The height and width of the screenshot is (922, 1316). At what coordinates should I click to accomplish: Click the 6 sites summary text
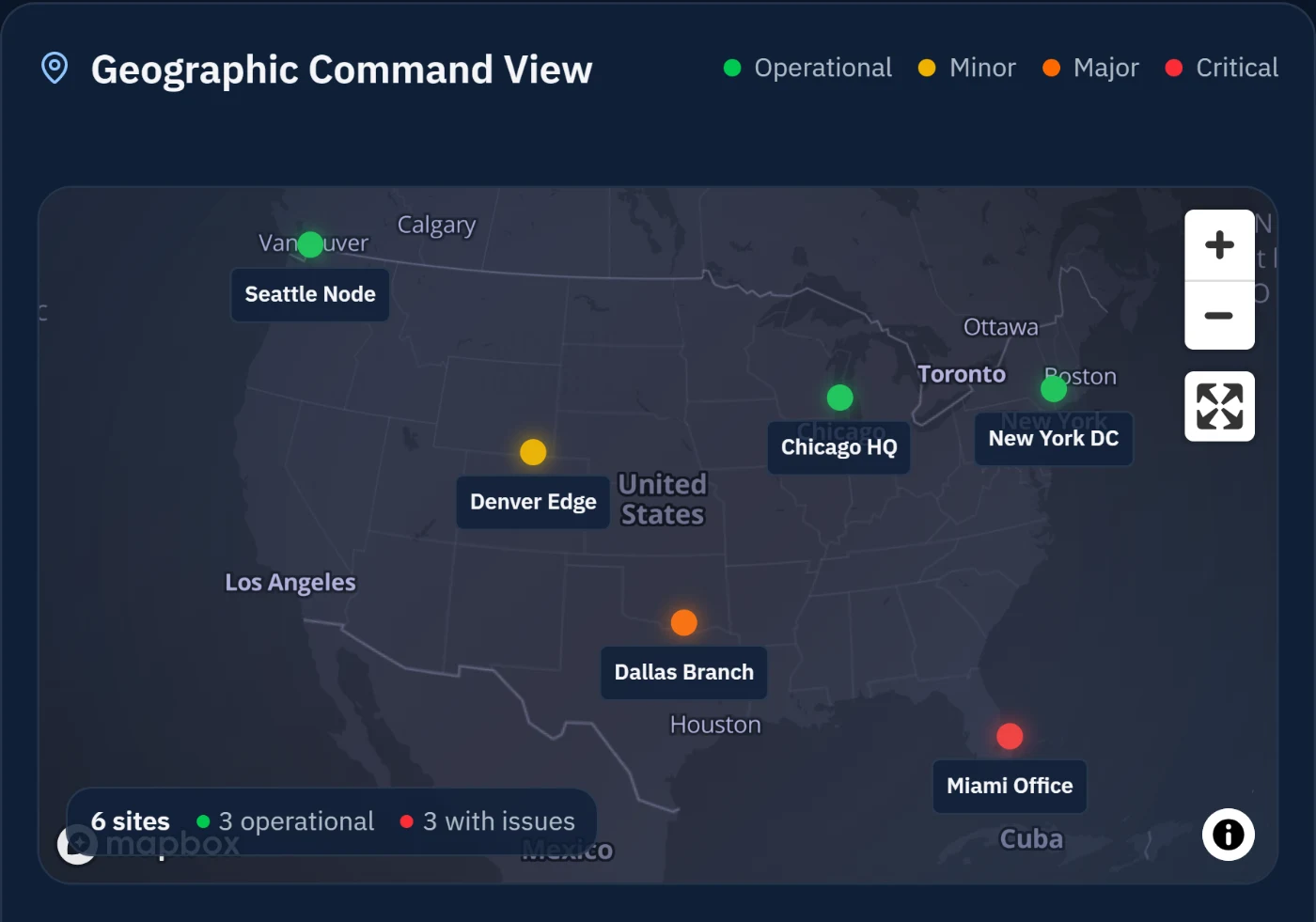click(x=131, y=821)
